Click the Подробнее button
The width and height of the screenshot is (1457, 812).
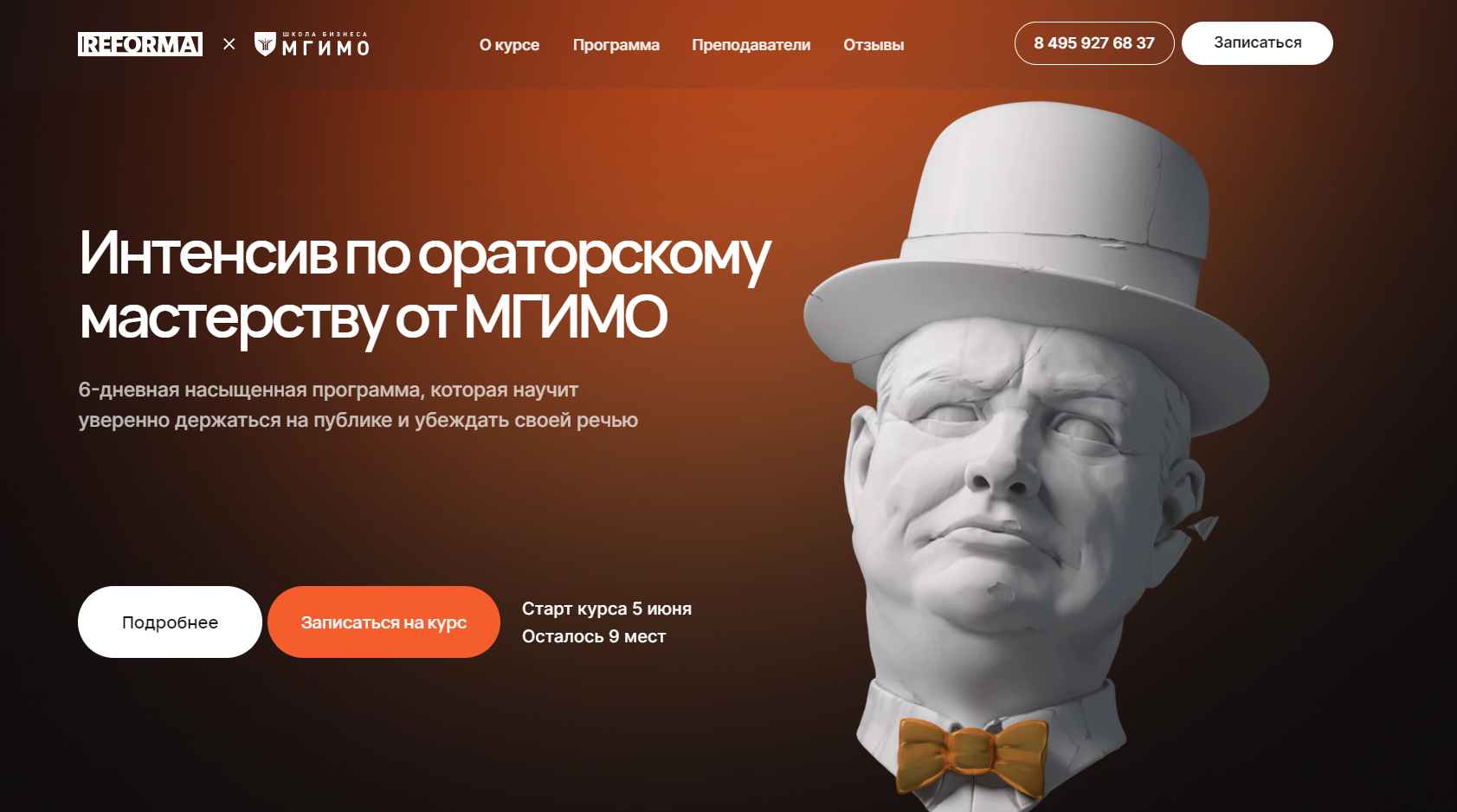[x=170, y=622]
